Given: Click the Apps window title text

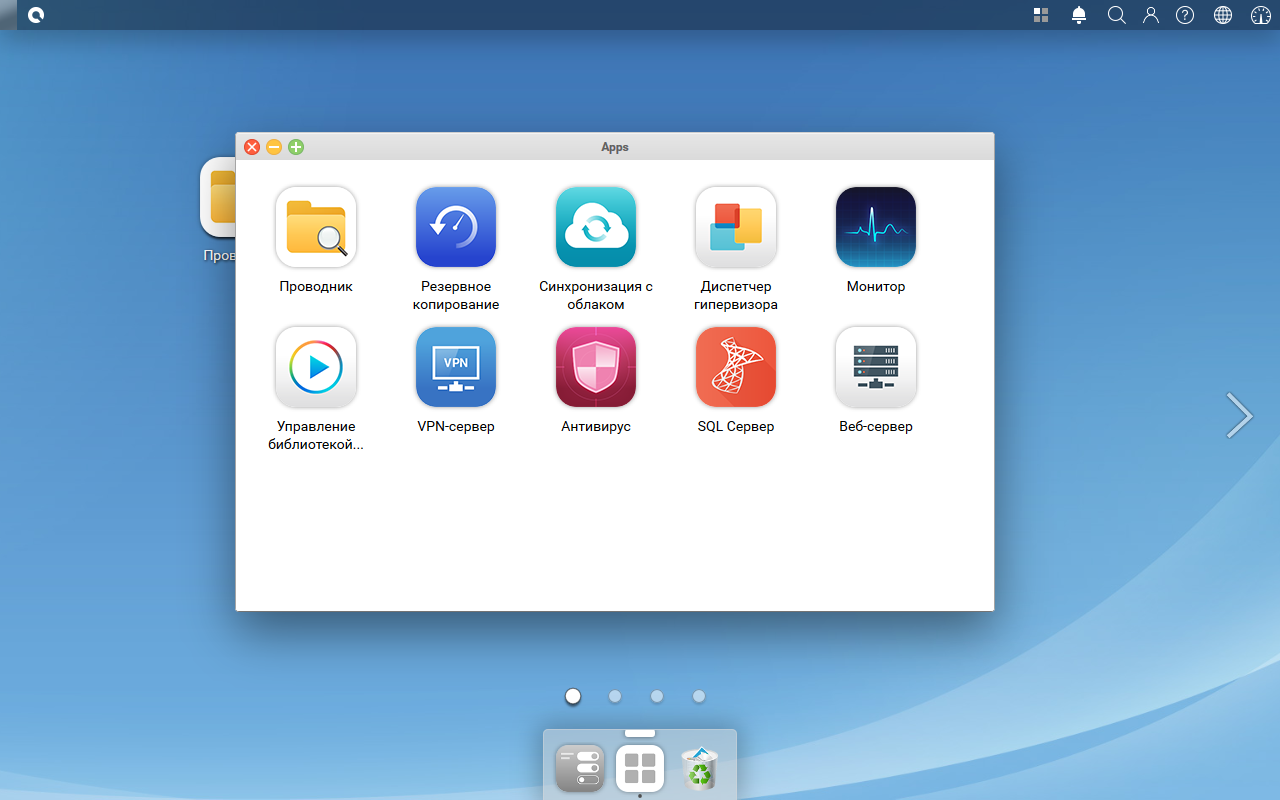Looking at the screenshot, I should (615, 147).
